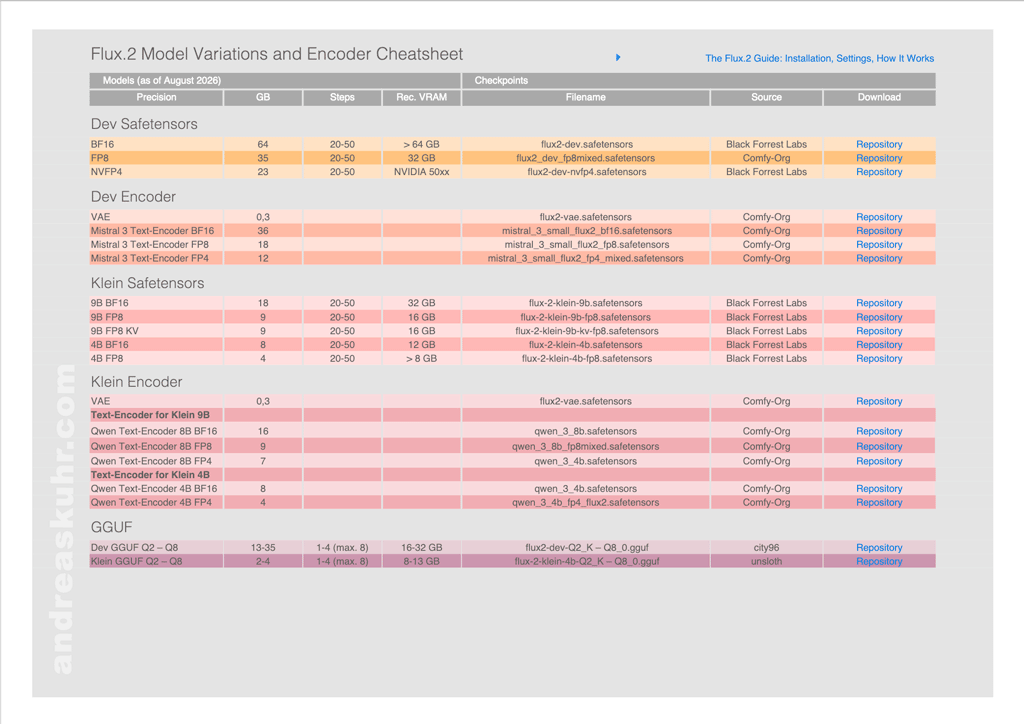Select the Klein Encoder section heading
1024x724 pixels.
coord(136,382)
